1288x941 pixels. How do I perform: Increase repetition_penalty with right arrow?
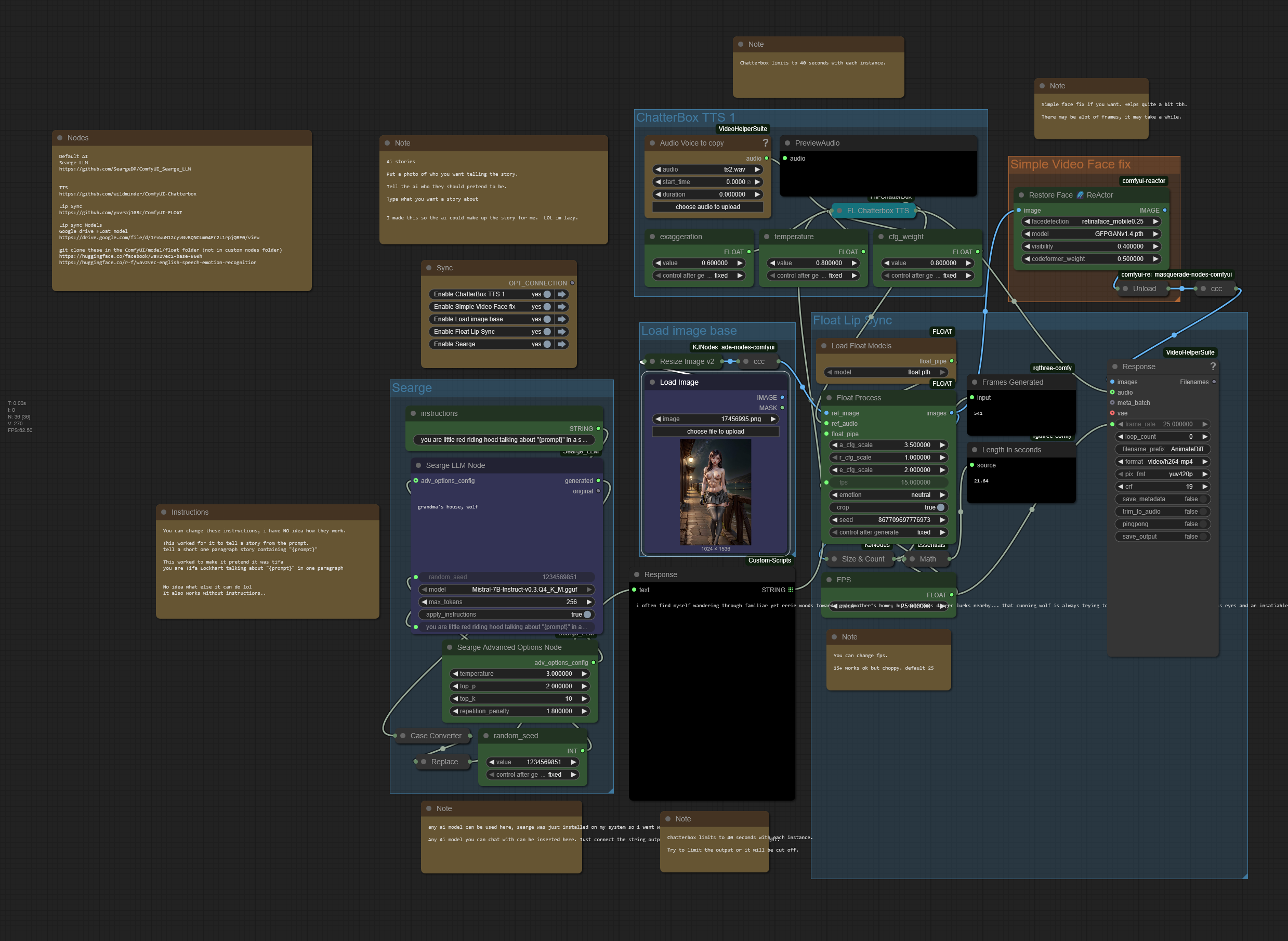tap(584, 711)
